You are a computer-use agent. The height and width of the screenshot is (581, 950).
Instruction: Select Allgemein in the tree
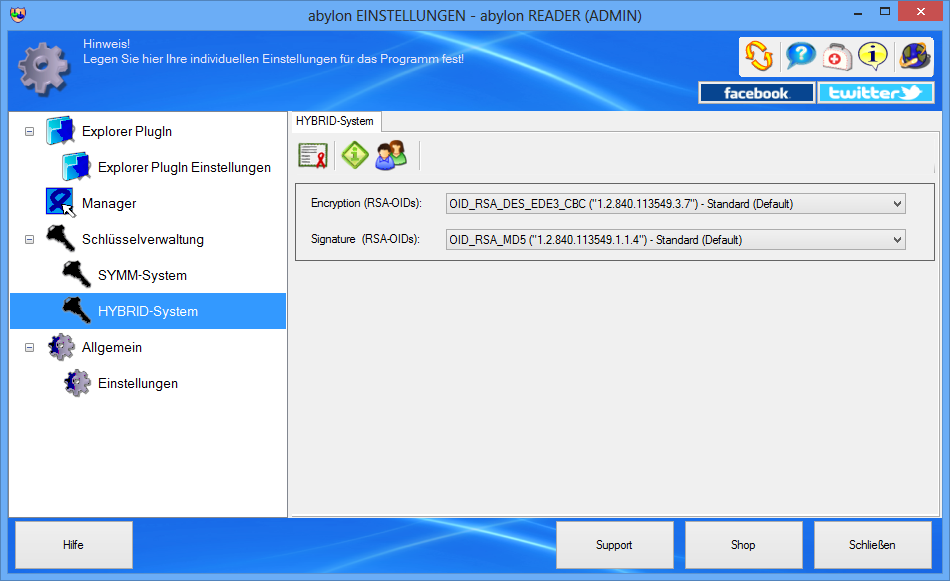coord(112,348)
